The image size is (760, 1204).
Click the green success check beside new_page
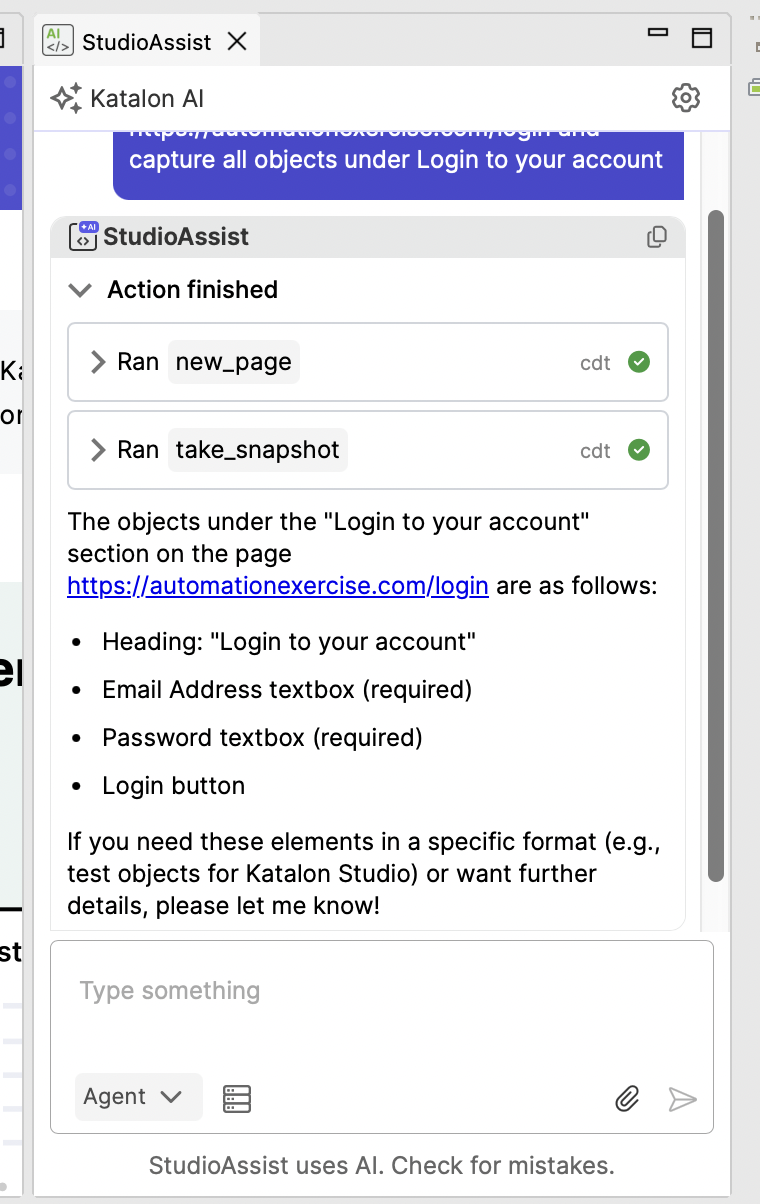tap(640, 363)
